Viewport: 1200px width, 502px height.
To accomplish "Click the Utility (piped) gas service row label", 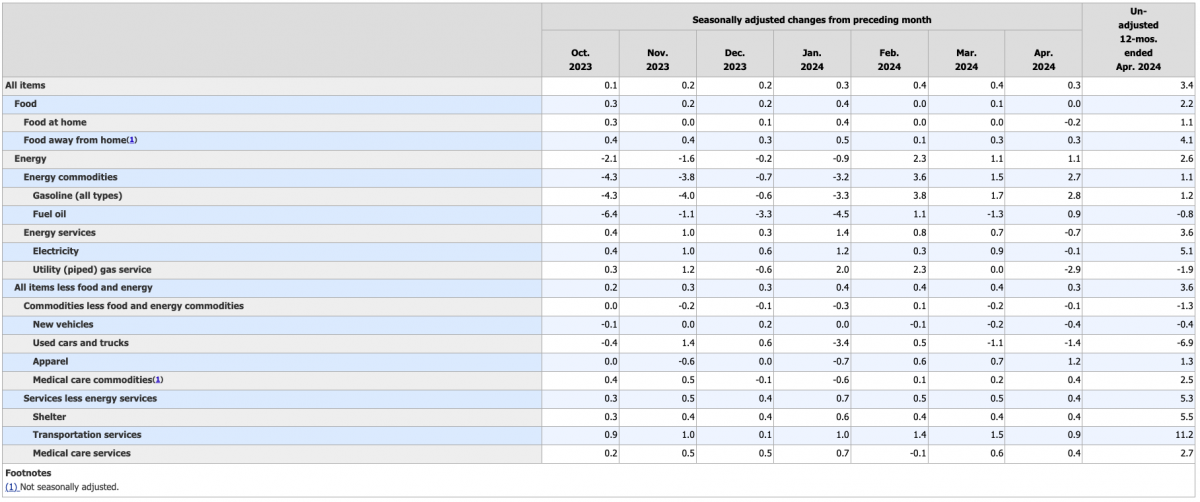I will pos(91,270).
